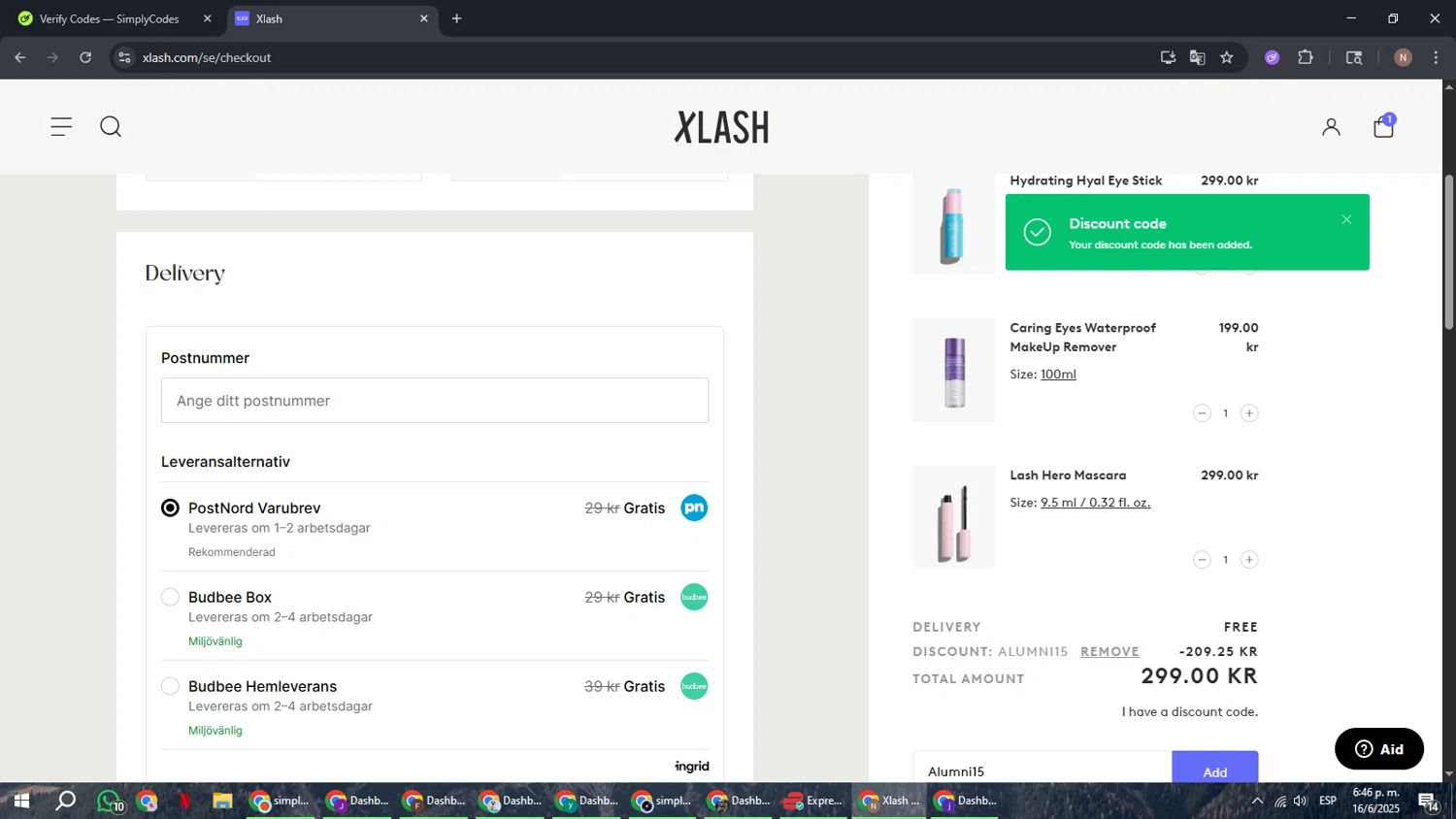The image size is (1456, 819).
Task: Select PostNord Varubrev delivery option
Action: coord(170,508)
